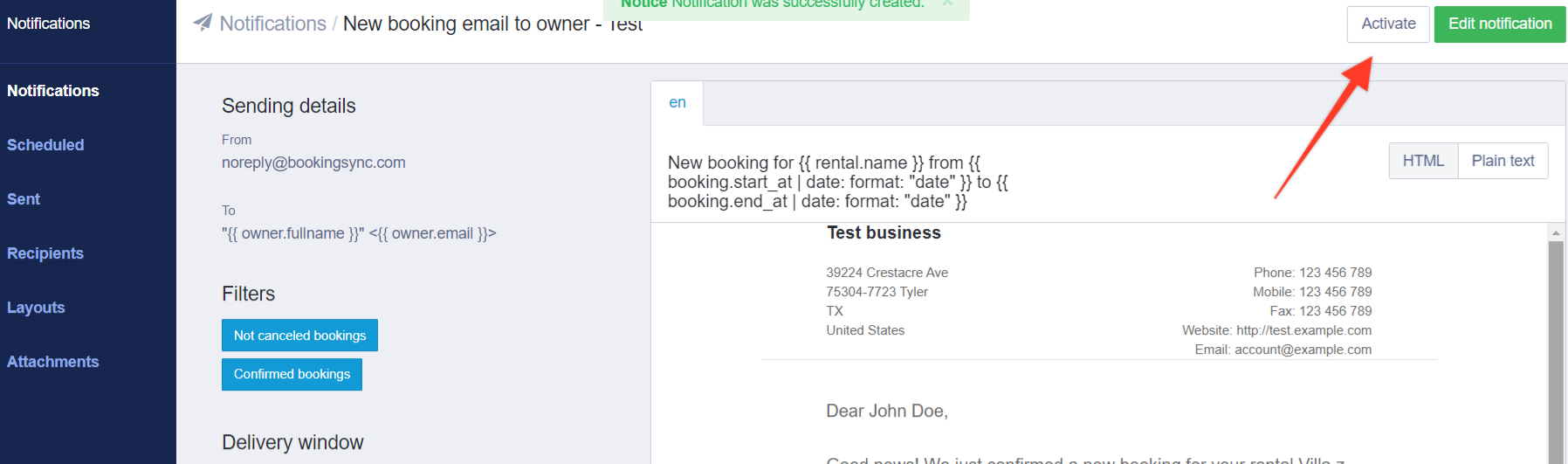Open the Notifications sidebar item above Scheduled
The height and width of the screenshot is (464, 1568).
click(53, 91)
